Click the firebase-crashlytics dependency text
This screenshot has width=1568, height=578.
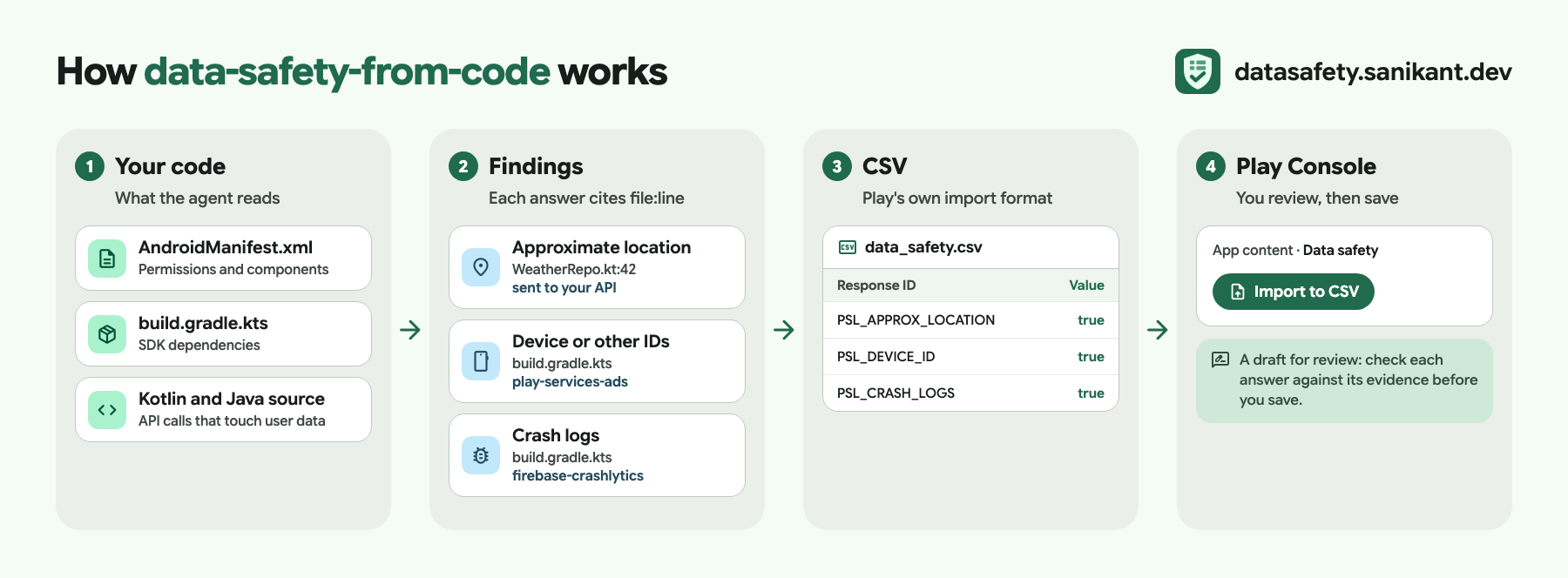(578, 476)
